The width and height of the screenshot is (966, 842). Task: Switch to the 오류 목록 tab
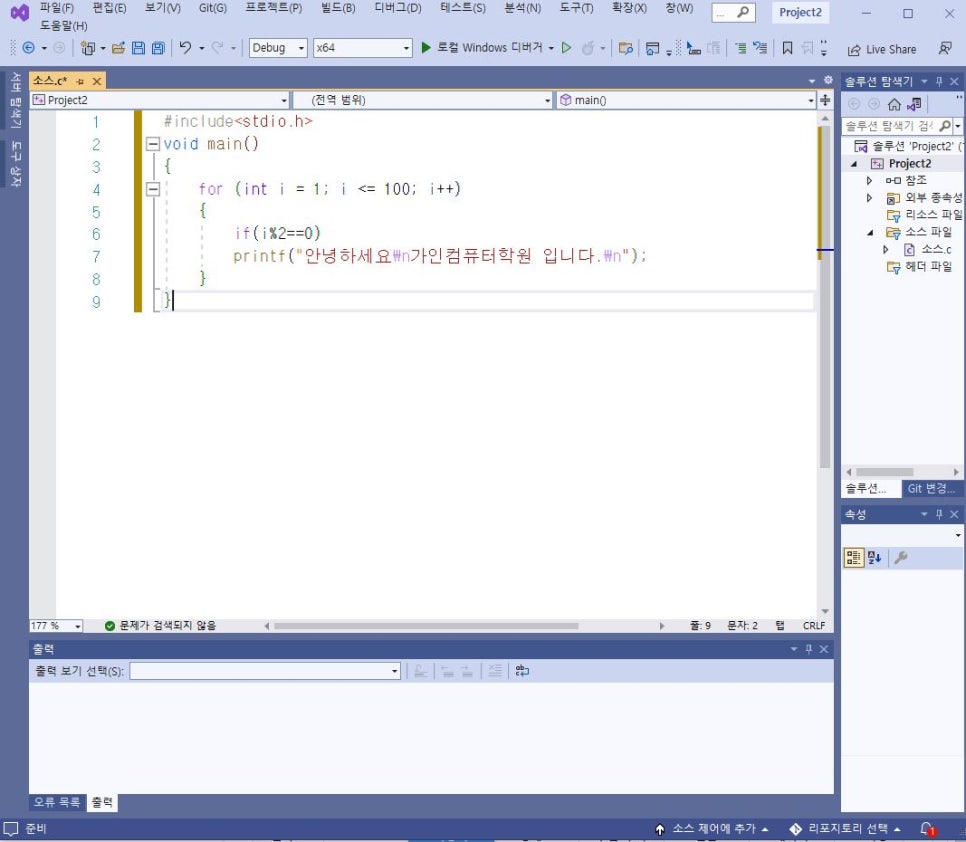57,802
